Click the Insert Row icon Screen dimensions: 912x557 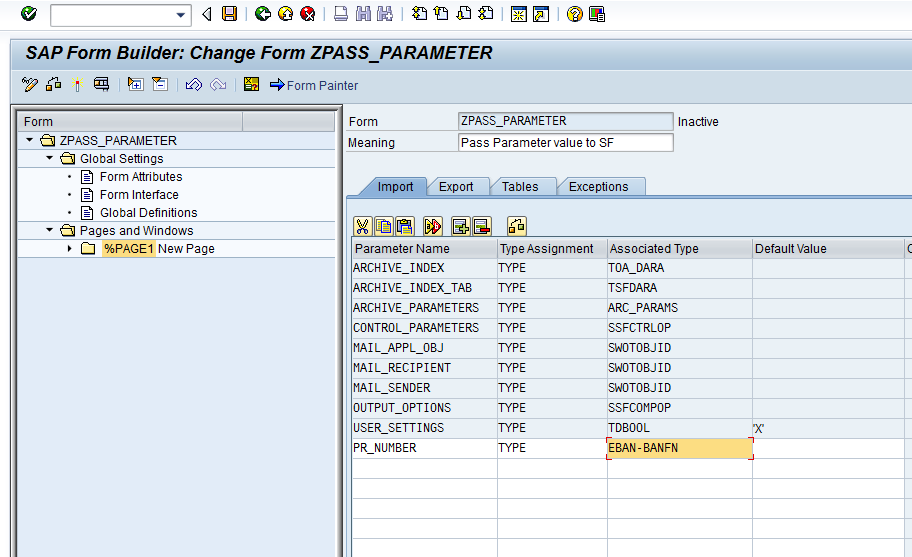click(x=460, y=226)
